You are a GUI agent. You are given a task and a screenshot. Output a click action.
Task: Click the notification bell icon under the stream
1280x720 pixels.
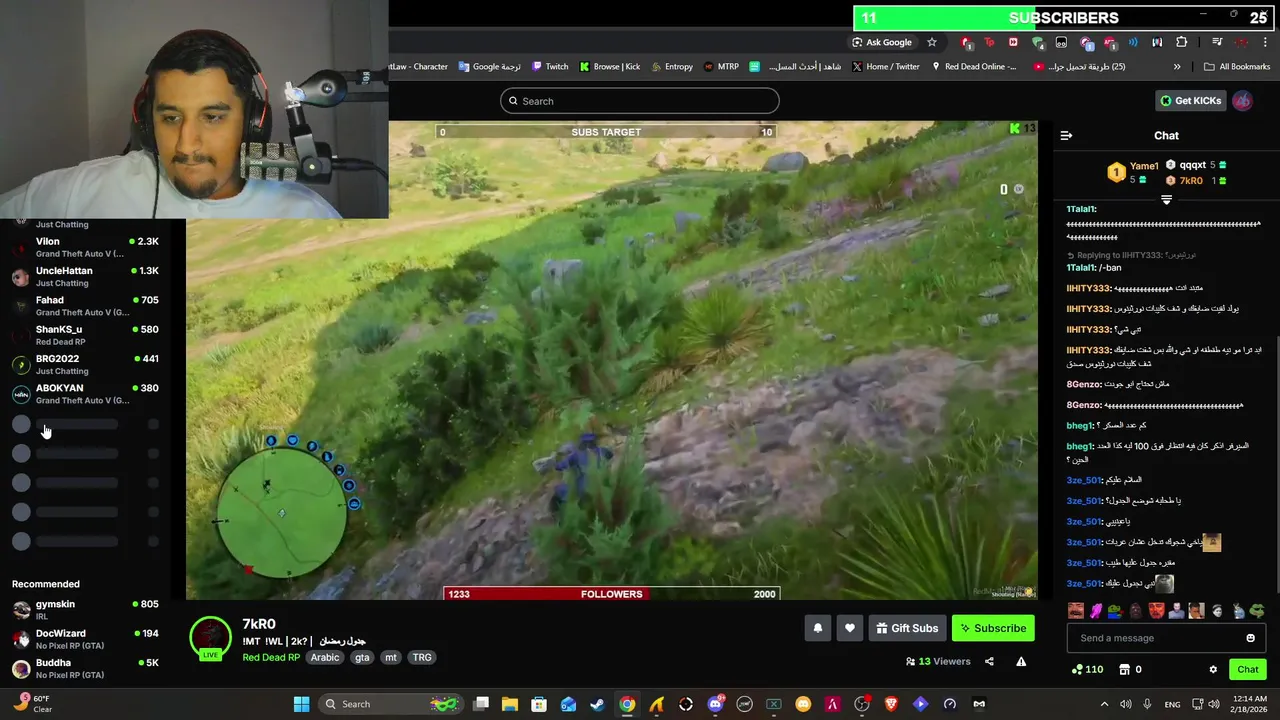click(x=818, y=628)
